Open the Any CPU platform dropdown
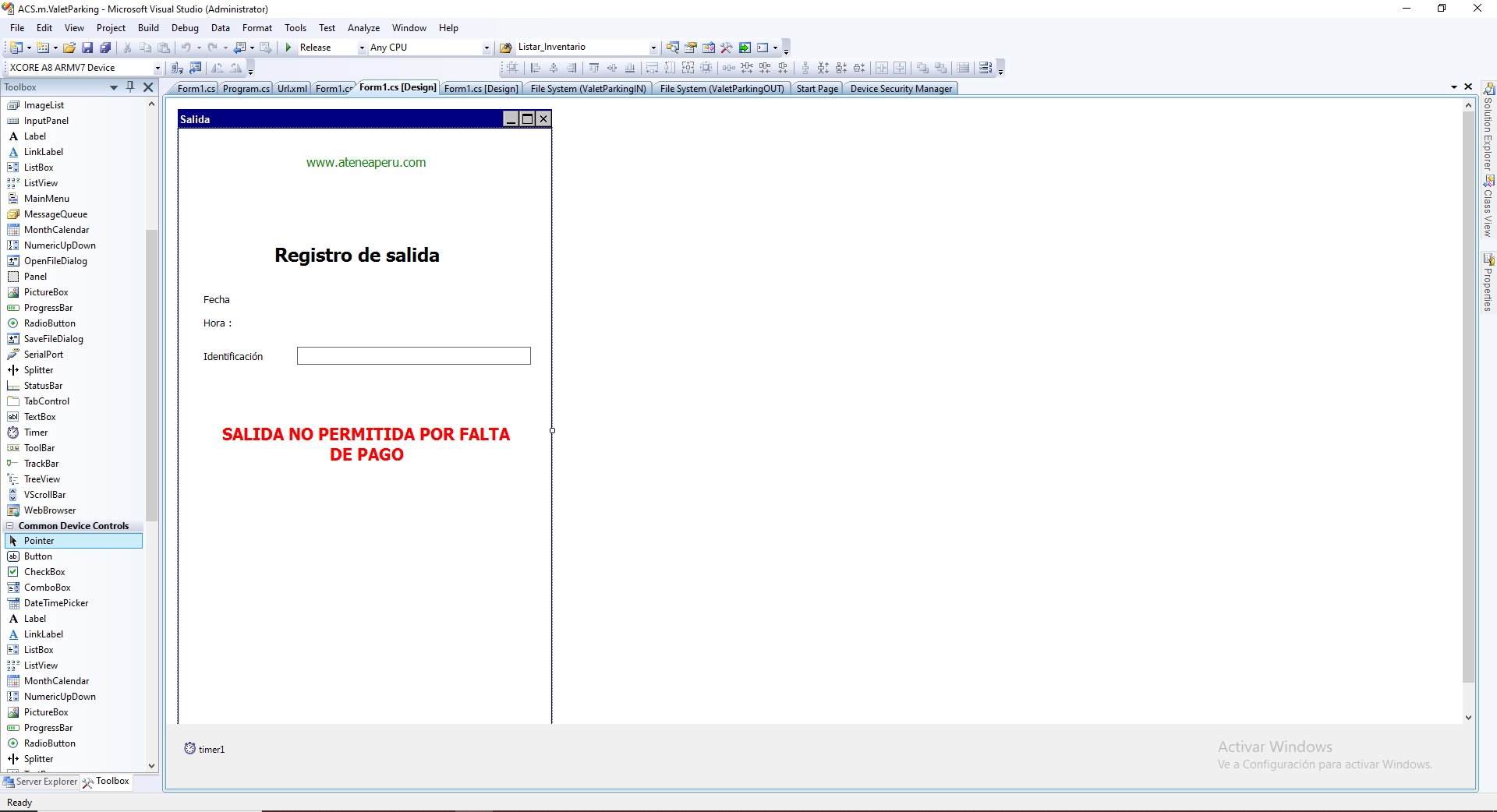This screenshot has height=812, width=1497. (x=487, y=48)
